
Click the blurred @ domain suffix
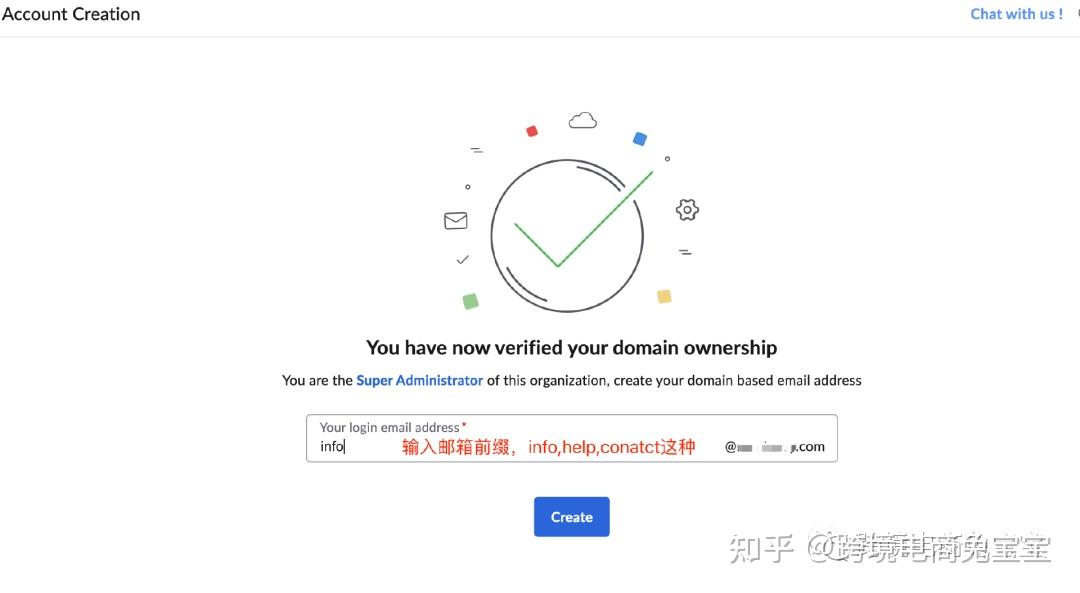775,447
